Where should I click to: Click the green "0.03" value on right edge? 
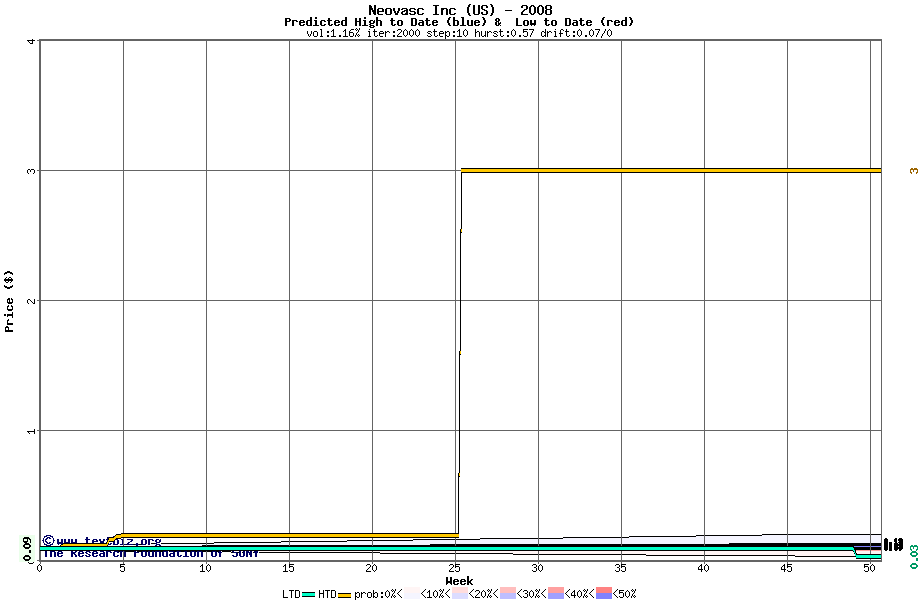pyautogui.click(x=914, y=557)
